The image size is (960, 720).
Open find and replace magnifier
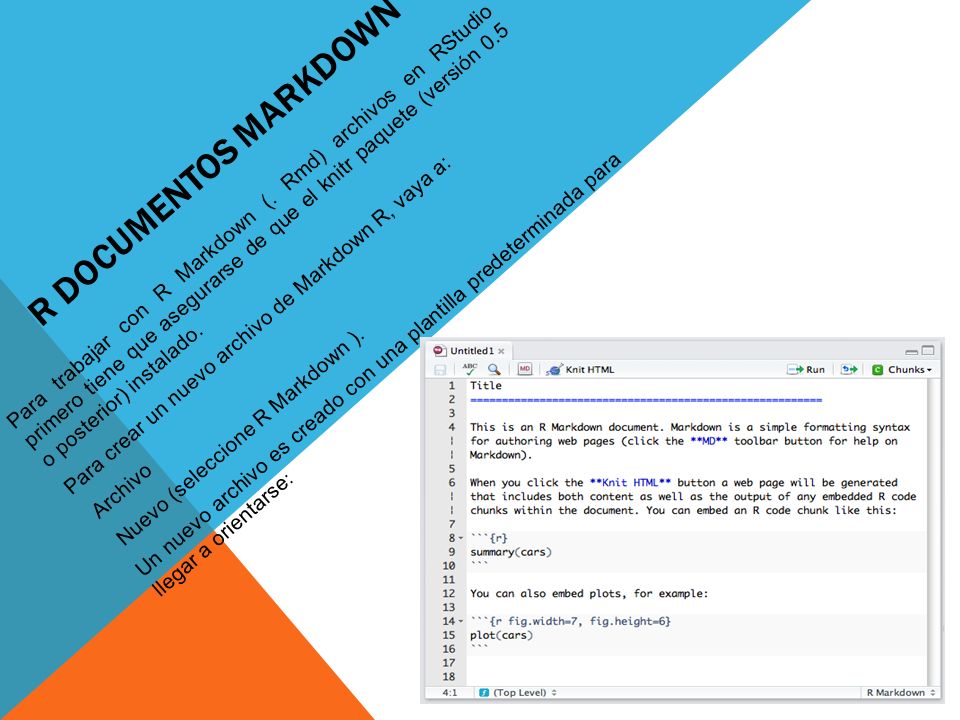click(x=494, y=369)
